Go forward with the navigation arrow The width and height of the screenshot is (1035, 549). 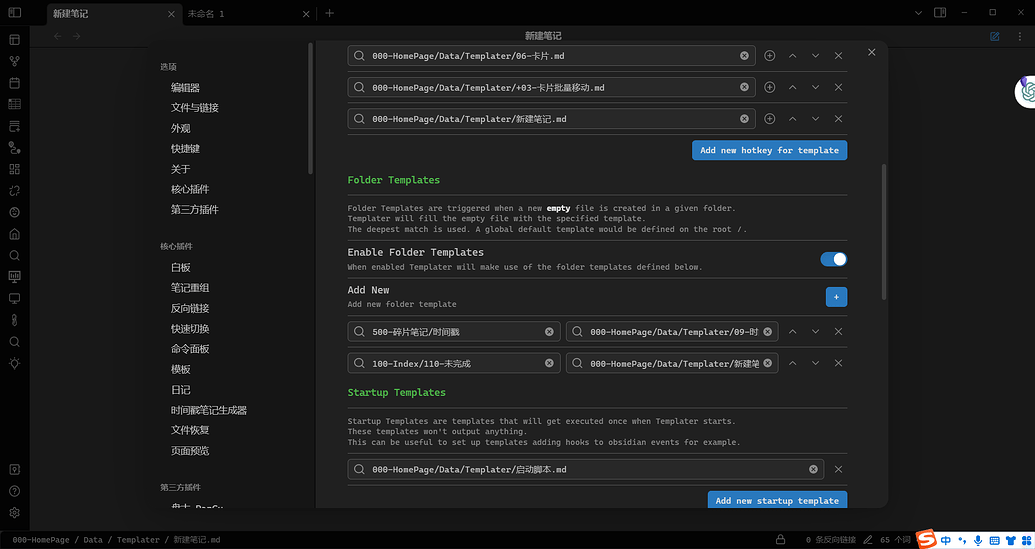coord(77,36)
